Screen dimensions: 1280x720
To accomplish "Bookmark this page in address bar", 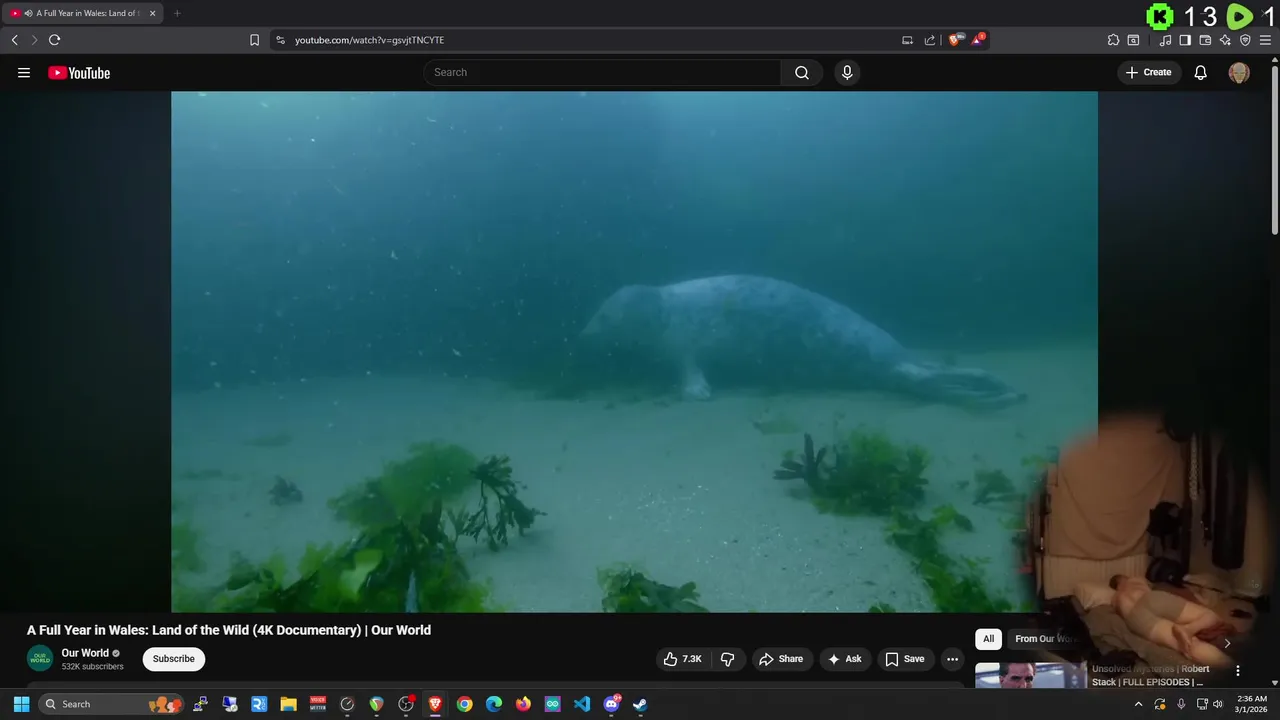I will (254, 40).
